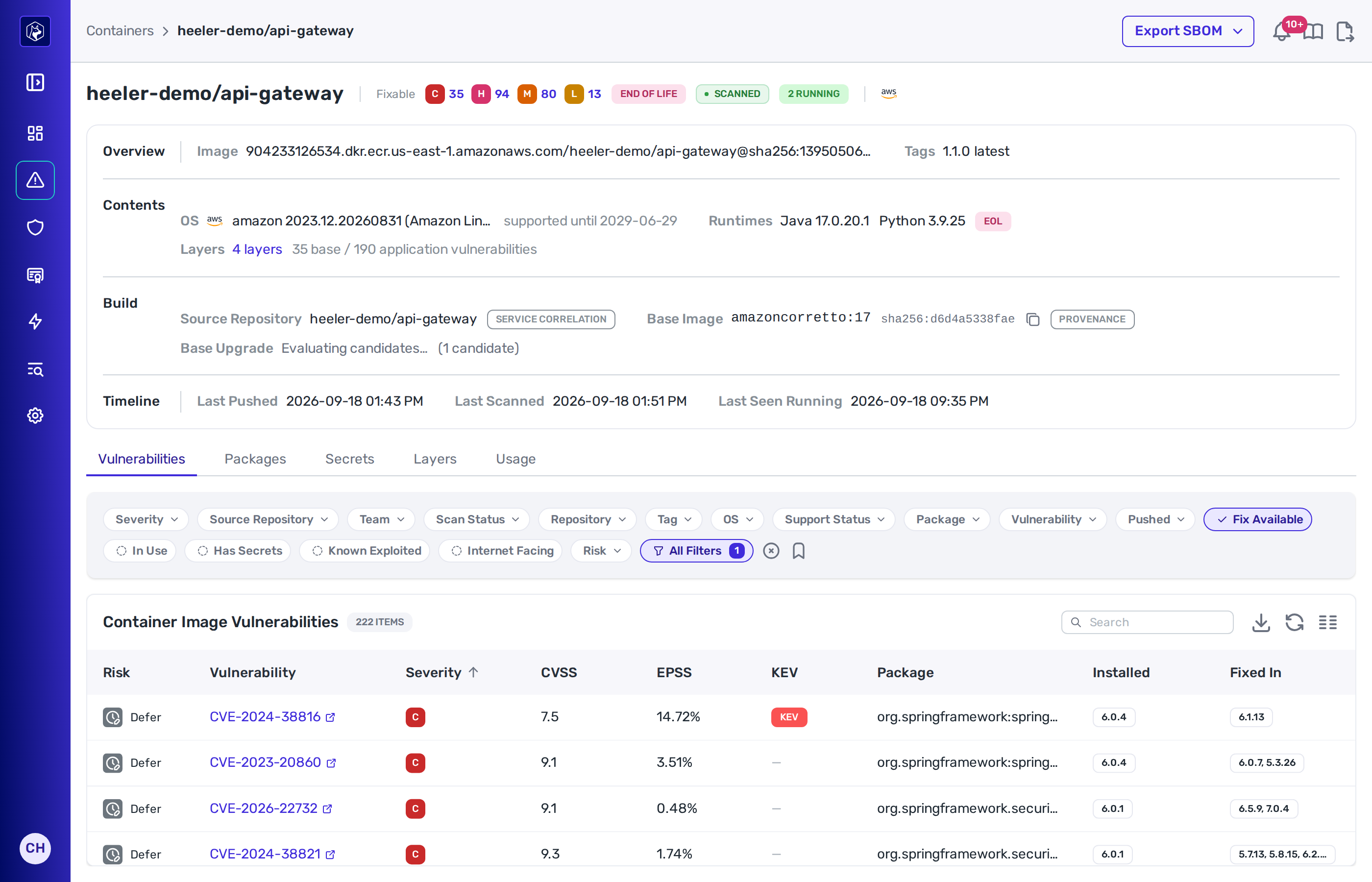Click the SERVICE CORRELATION button
Image resolution: width=1372 pixels, height=882 pixels.
point(551,319)
